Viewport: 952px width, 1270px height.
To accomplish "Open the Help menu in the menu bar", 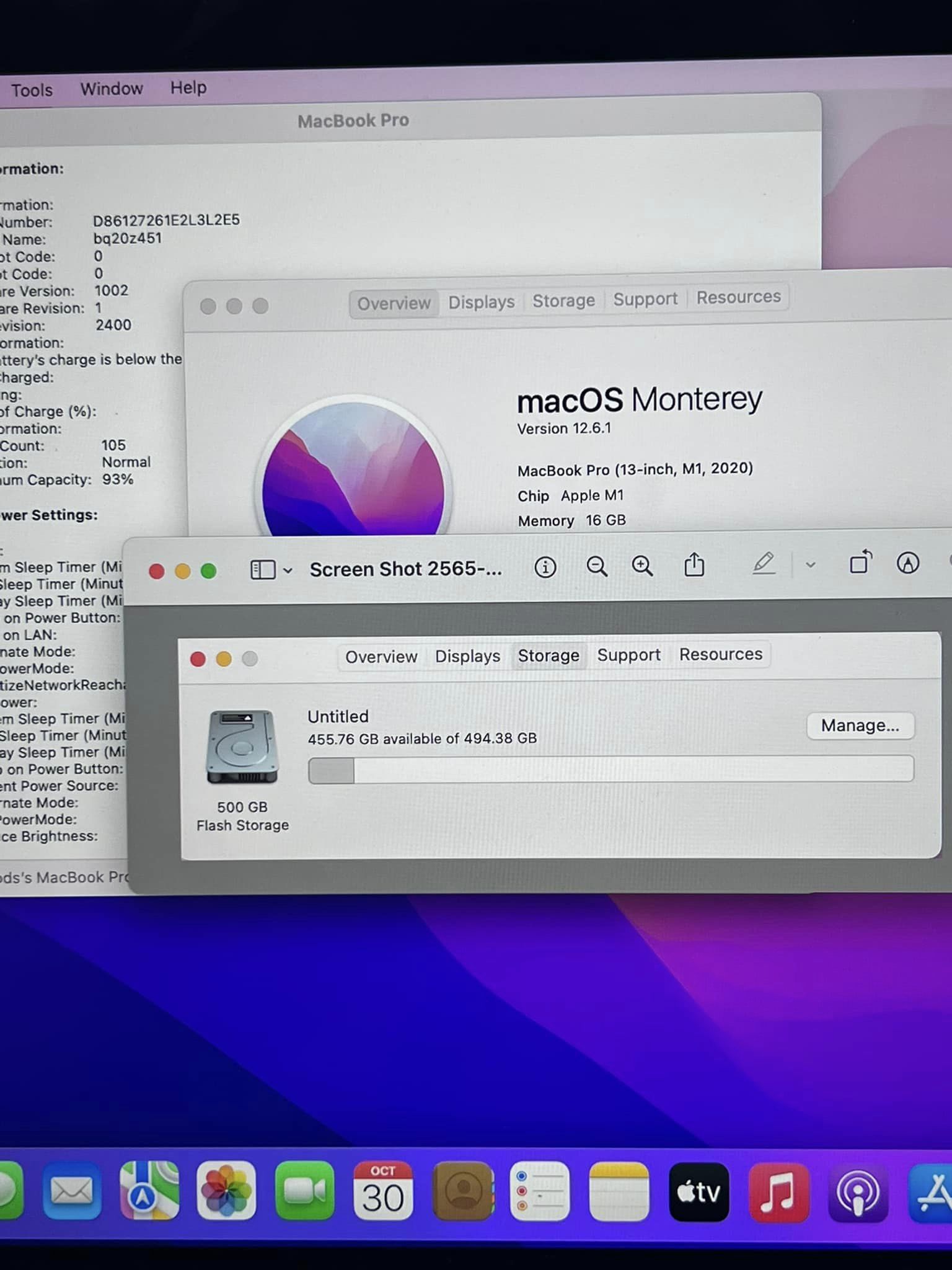I will click(x=188, y=88).
